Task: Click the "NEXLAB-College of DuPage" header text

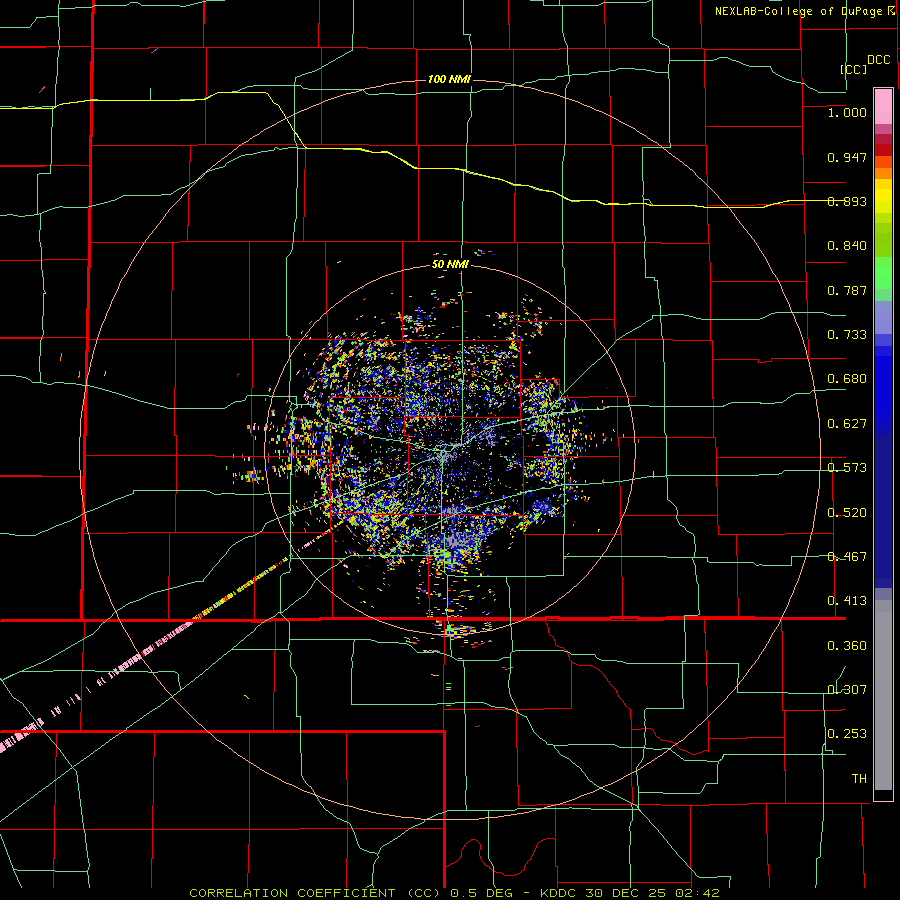Action: (x=800, y=11)
